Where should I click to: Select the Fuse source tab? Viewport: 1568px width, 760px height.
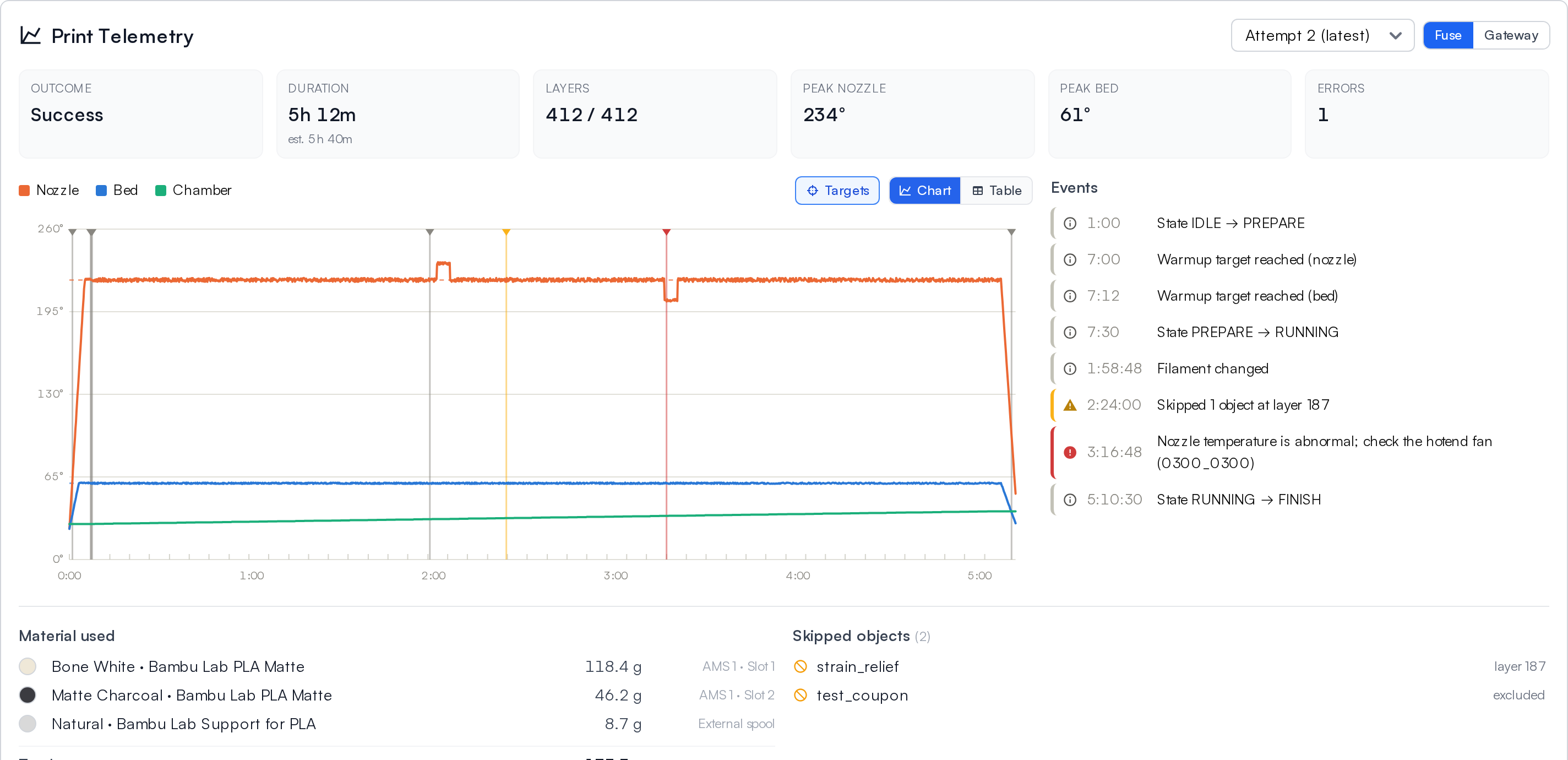[x=1447, y=35]
